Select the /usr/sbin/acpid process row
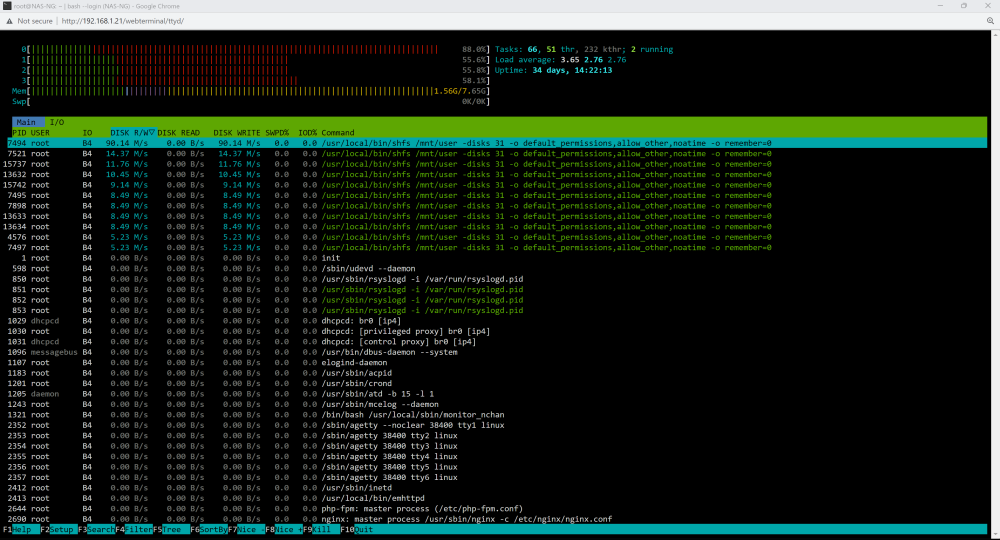This screenshot has width=1000, height=540. [x=497, y=373]
